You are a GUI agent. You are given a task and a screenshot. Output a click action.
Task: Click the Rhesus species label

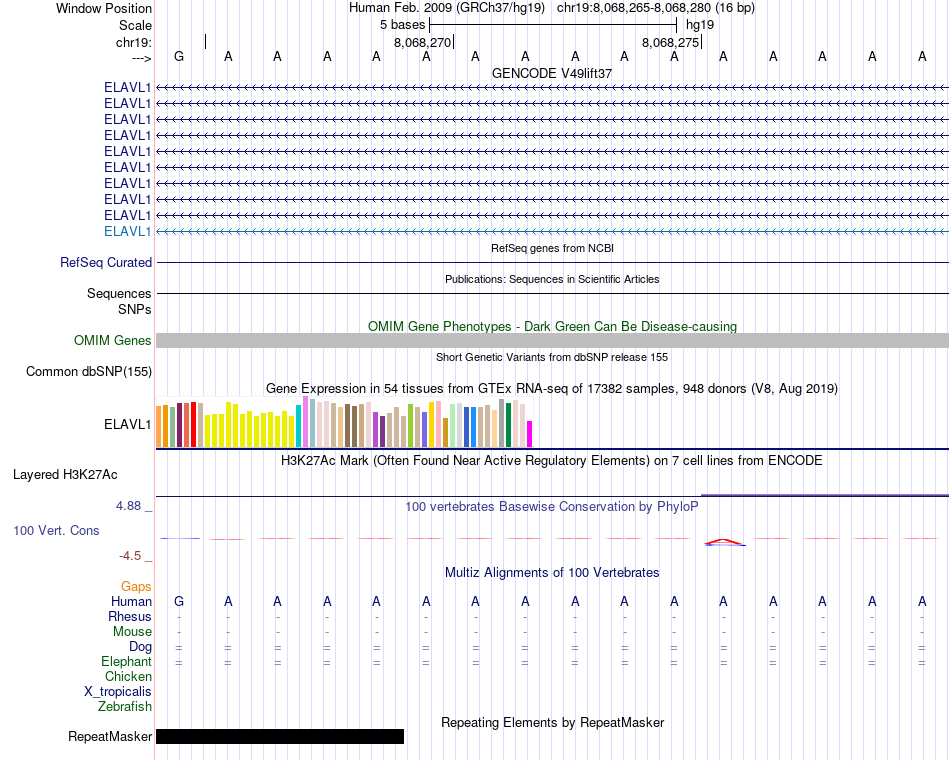coord(130,616)
